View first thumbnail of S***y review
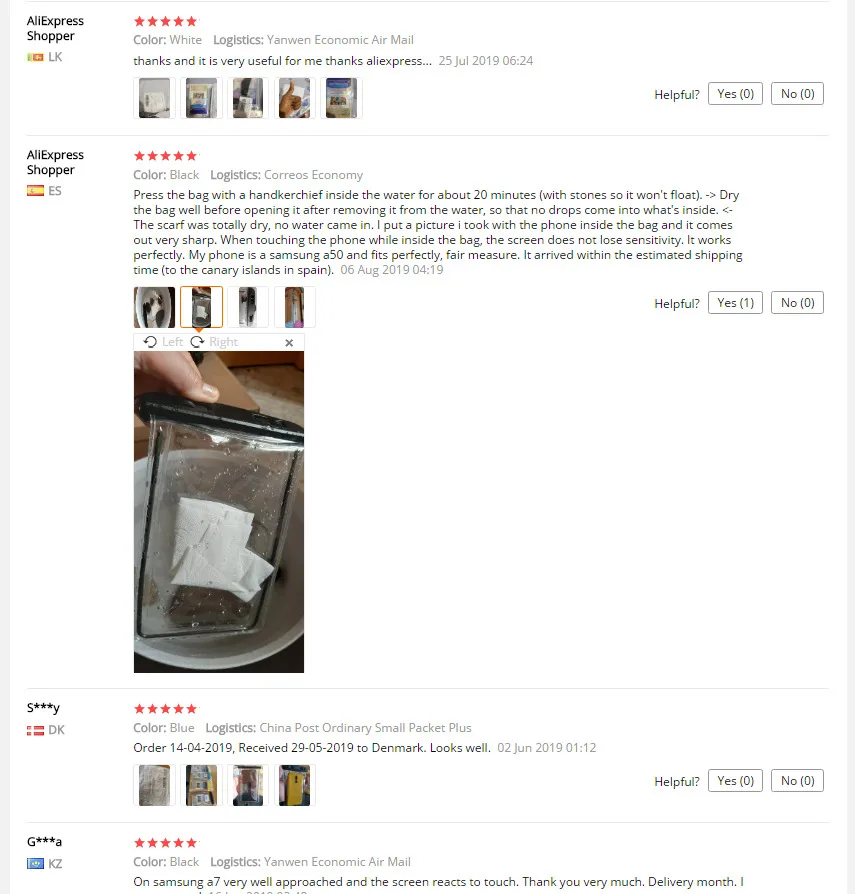The image size is (855, 894). click(154, 785)
